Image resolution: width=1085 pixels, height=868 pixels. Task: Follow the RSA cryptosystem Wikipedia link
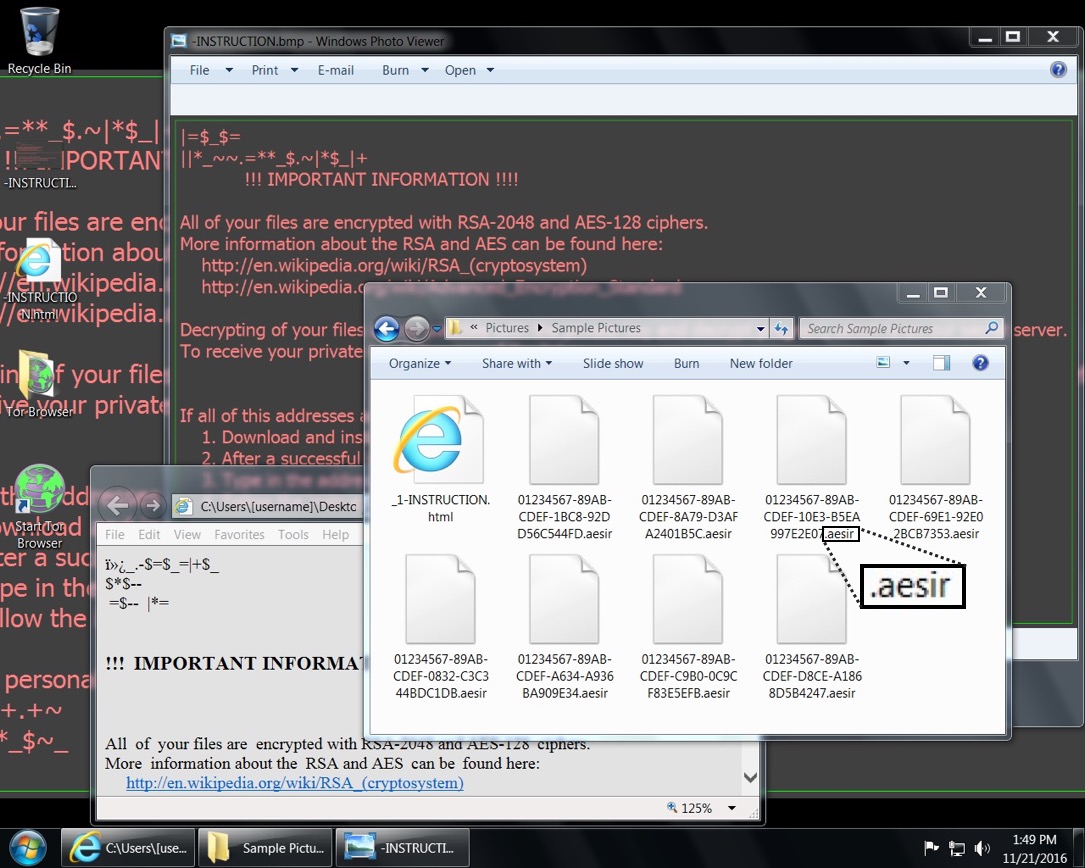(295, 783)
